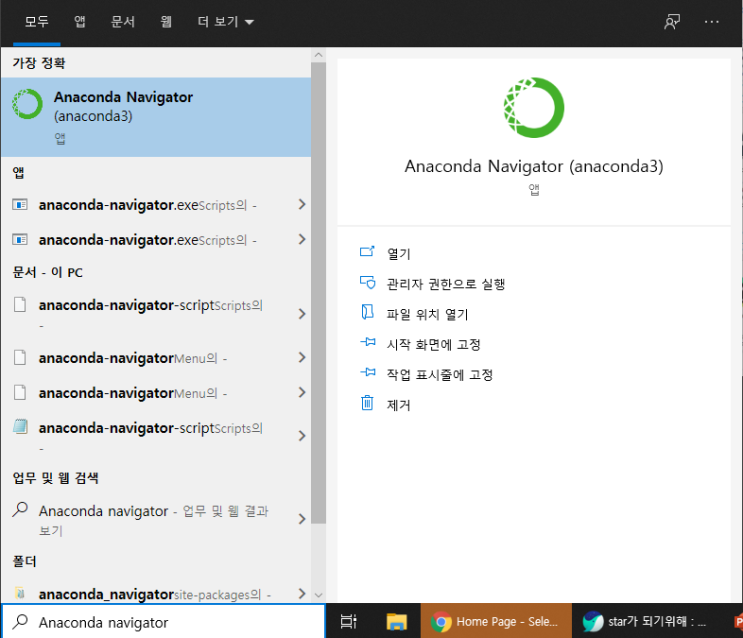This screenshot has height=638, width=743.
Task: Open the 더 보기 dropdown
Action: coord(226,22)
